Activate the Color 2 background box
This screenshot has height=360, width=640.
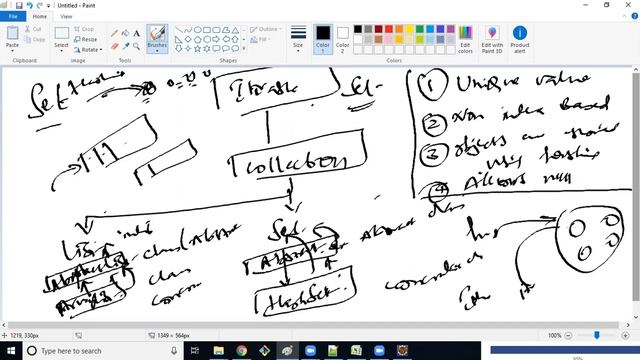pyautogui.click(x=342, y=39)
